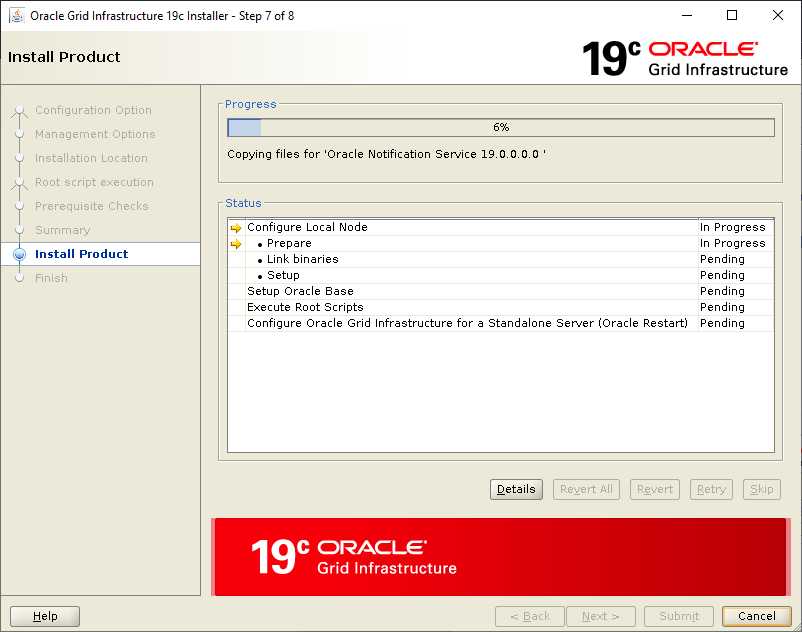Select Finish step in sidebar
This screenshot has height=632, width=802.
[51, 278]
